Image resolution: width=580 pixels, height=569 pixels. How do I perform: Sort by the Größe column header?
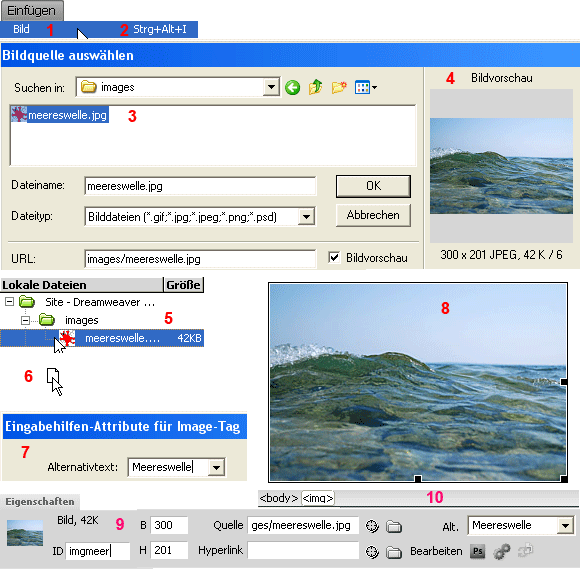tap(183, 285)
